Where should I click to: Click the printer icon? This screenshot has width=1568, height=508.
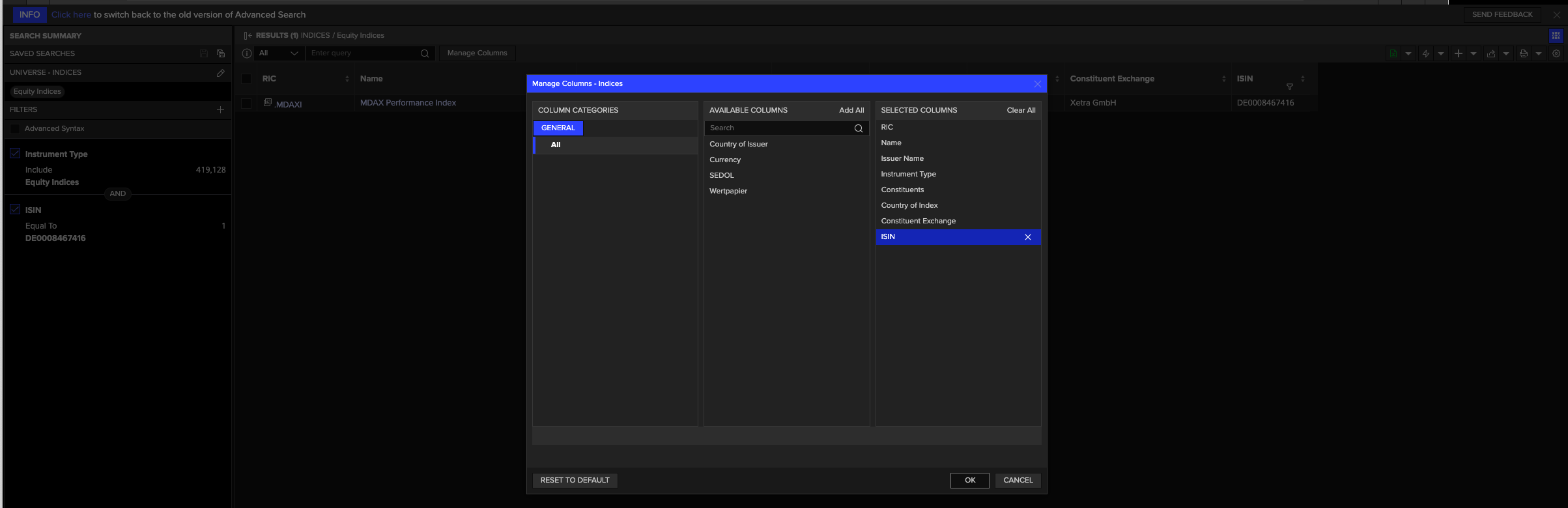[1523, 53]
